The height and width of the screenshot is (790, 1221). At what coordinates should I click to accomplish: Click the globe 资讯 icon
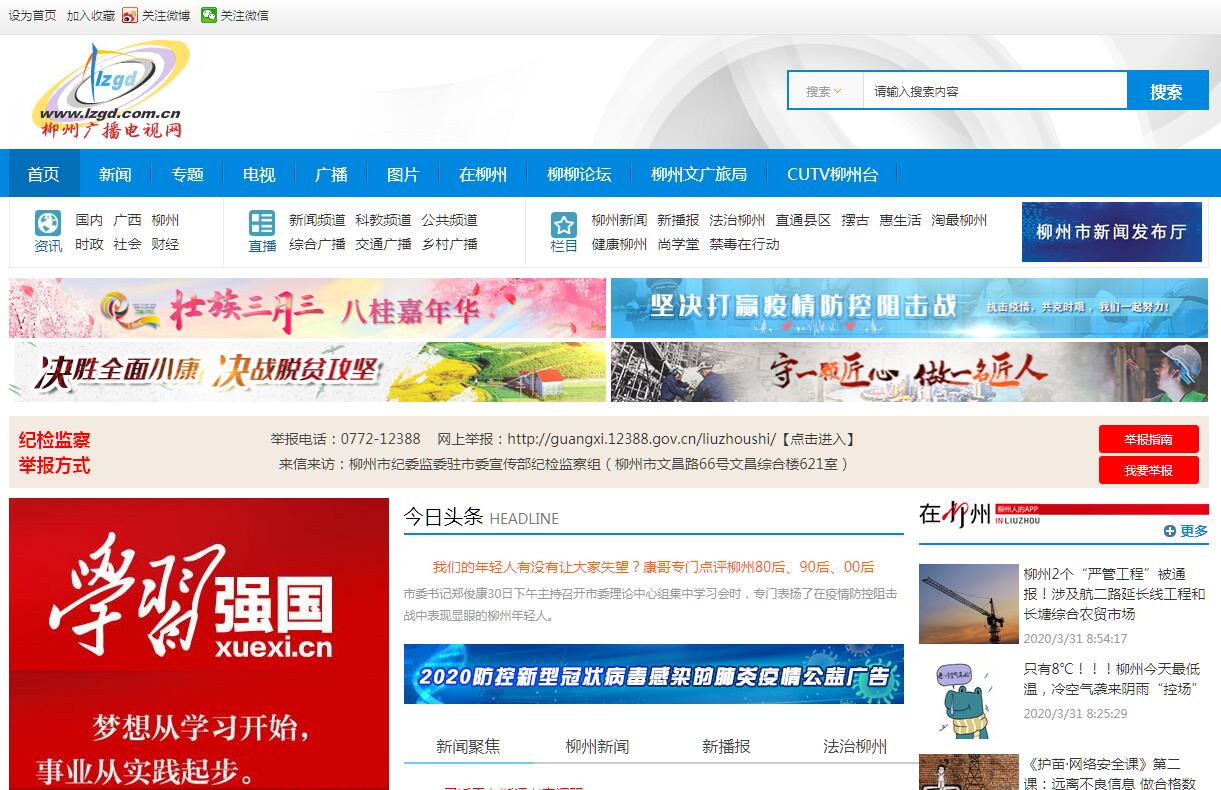click(x=48, y=223)
